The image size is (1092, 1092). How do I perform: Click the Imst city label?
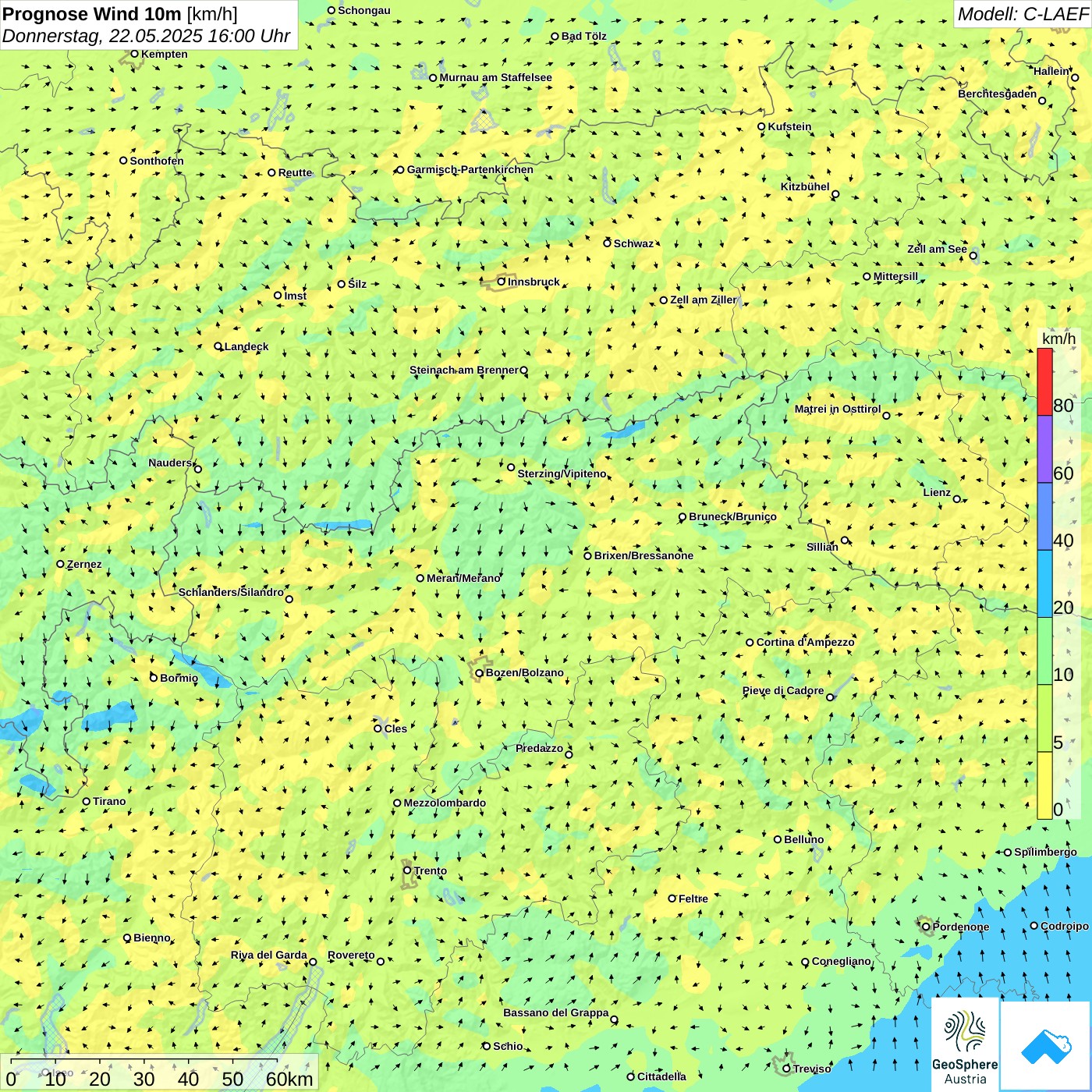[x=296, y=296]
